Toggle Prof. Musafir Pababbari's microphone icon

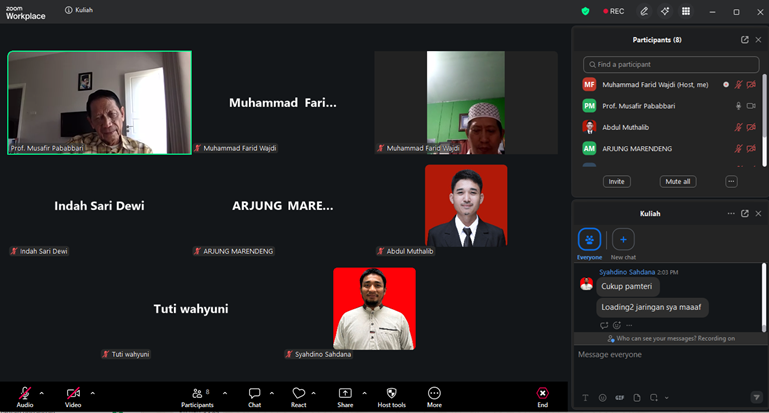coord(738,106)
